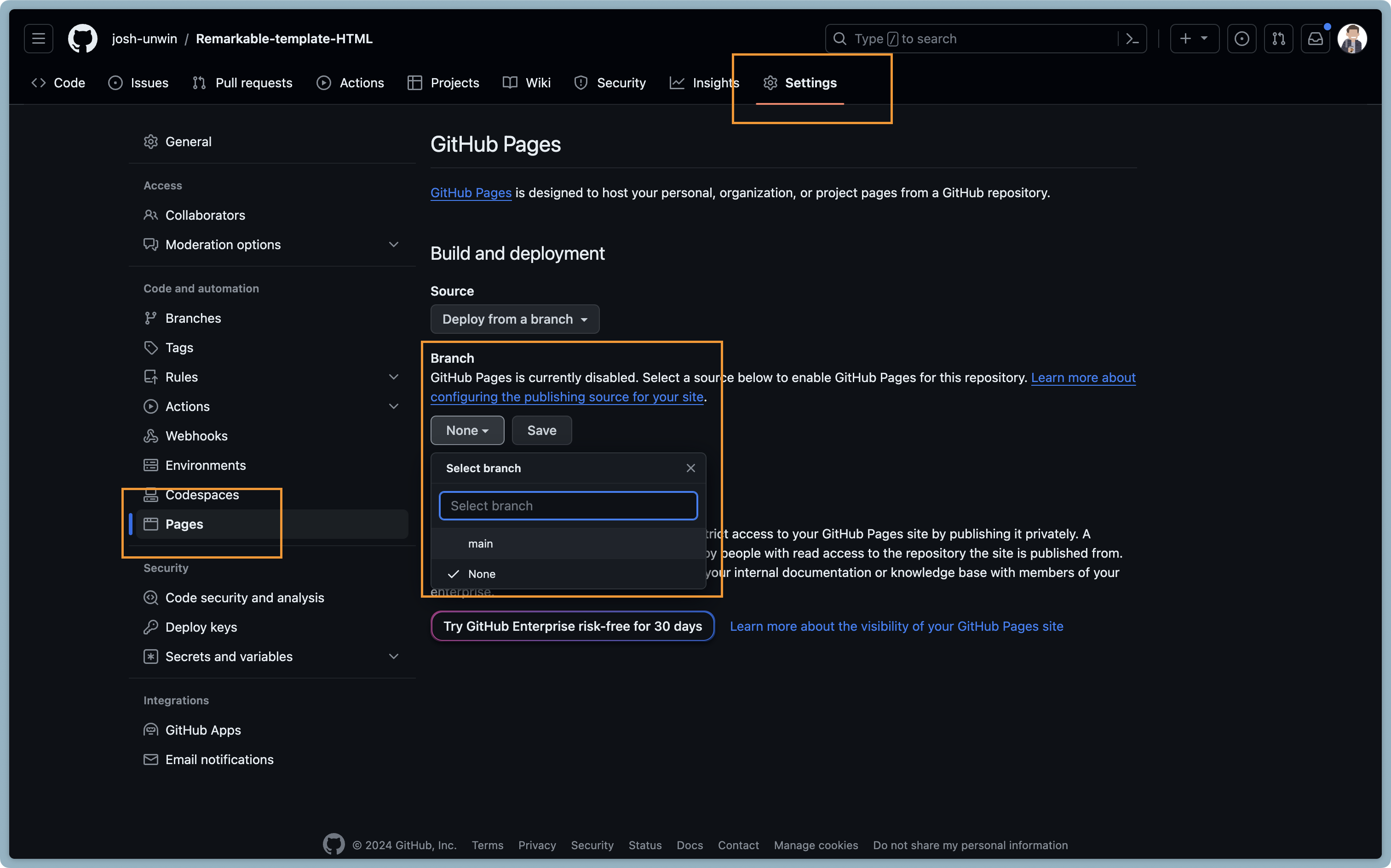
Task: Click the footer GitHub logo
Action: point(333,844)
